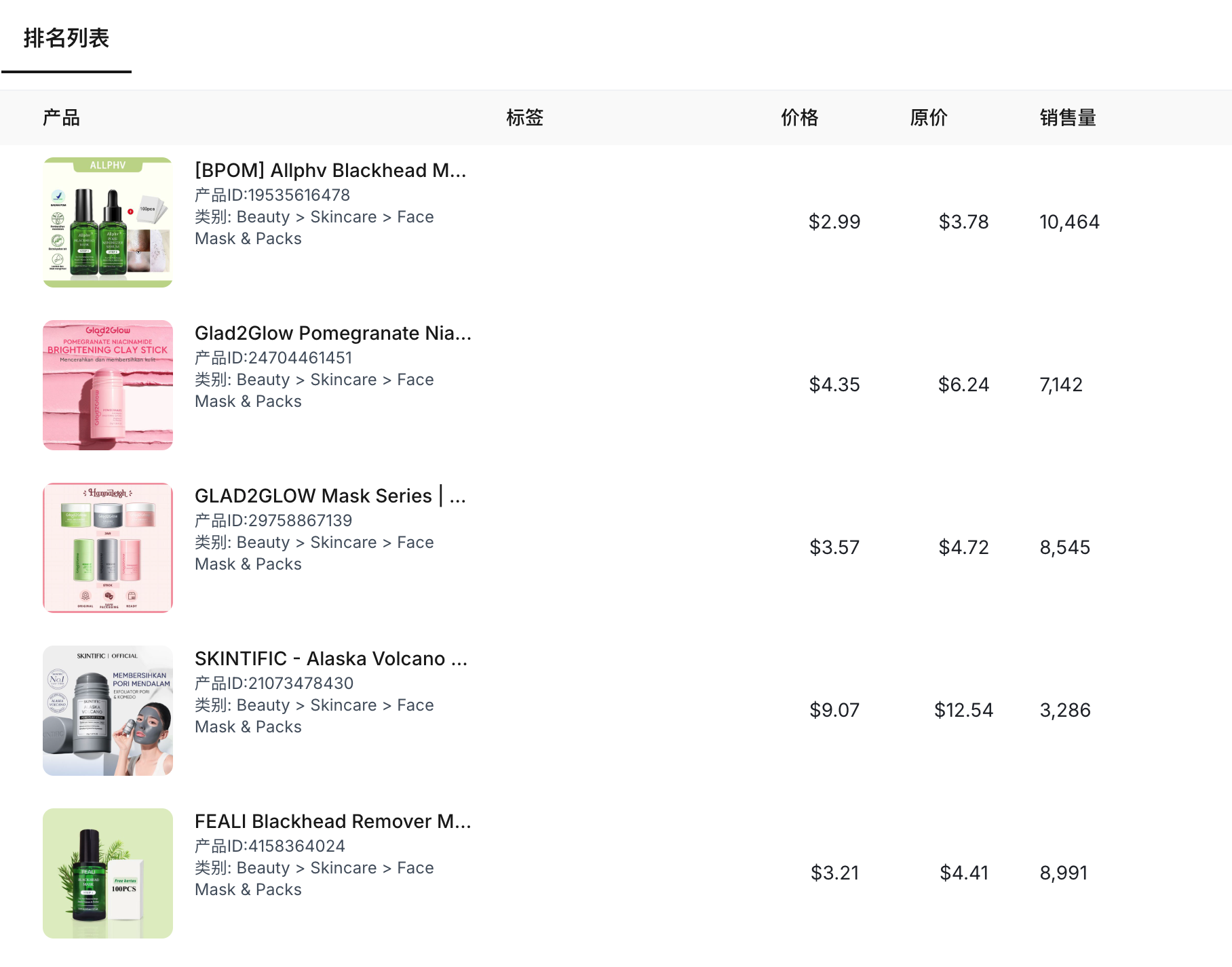Select product ID 19535616478 text
This screenshot has width=1232, height=967.
pos(272,195)
